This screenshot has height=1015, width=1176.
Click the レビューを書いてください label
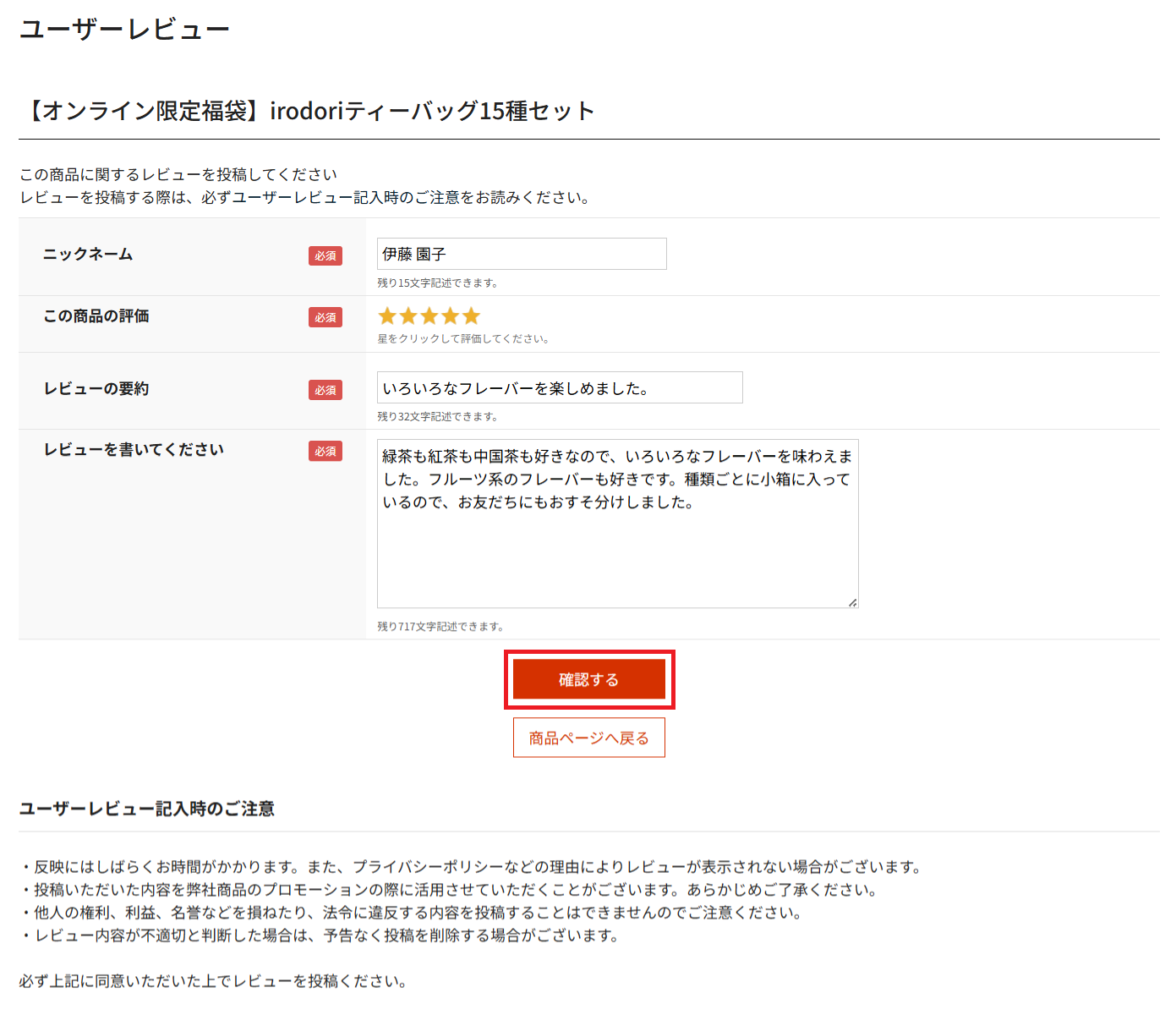(134, 450)
